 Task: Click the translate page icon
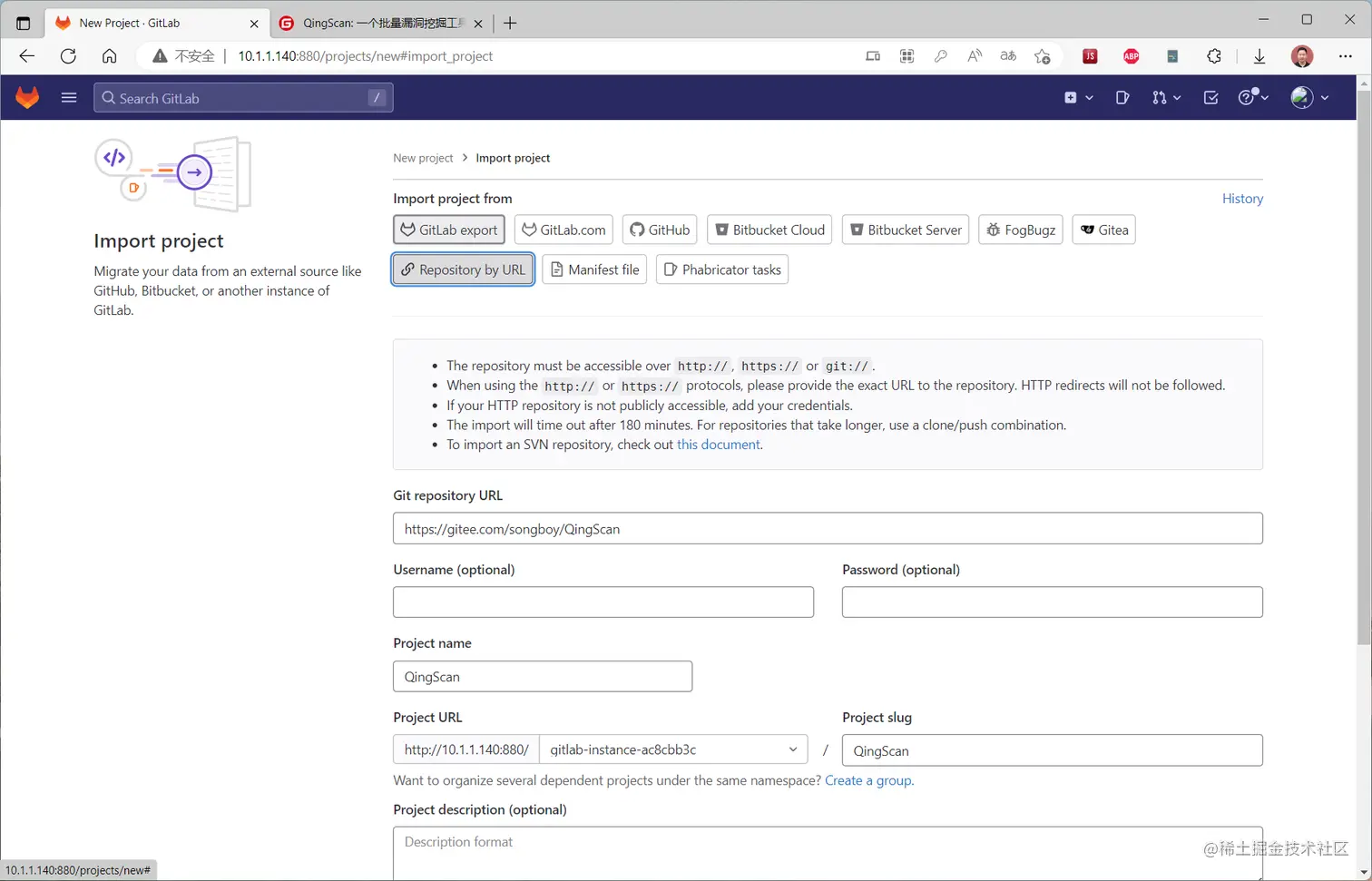point(1008,56)
